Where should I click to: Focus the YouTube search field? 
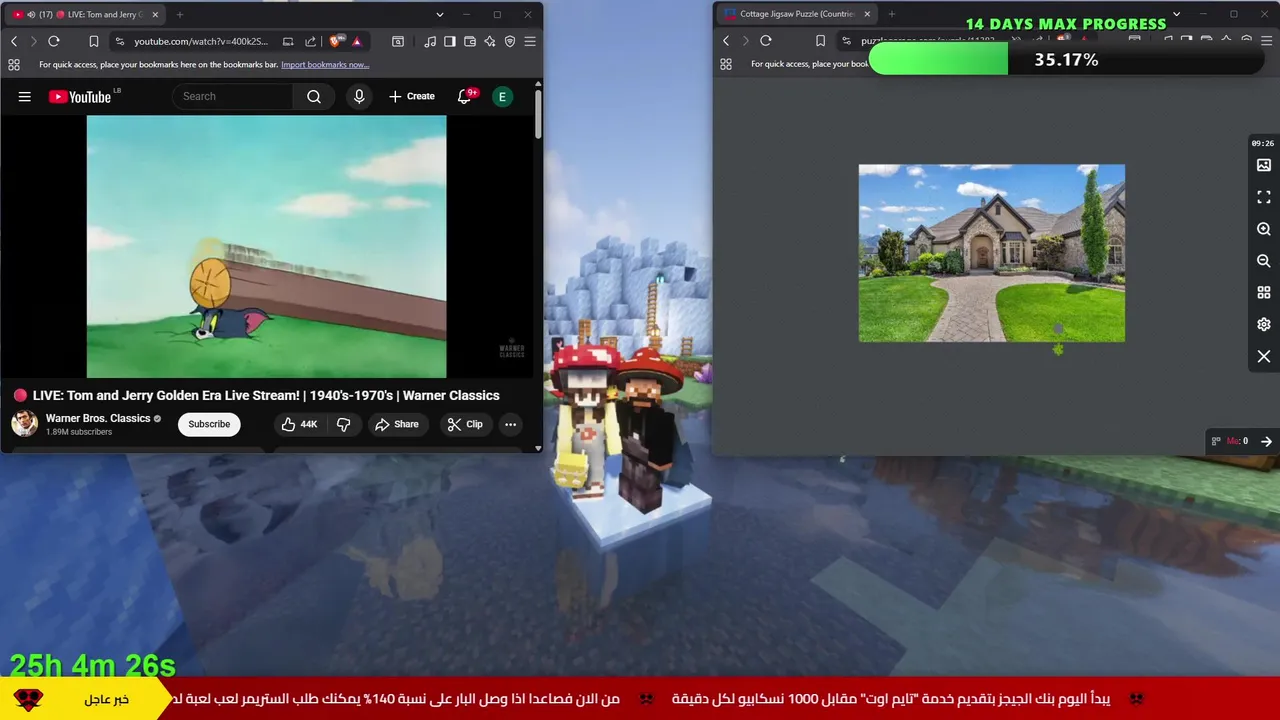234,96
